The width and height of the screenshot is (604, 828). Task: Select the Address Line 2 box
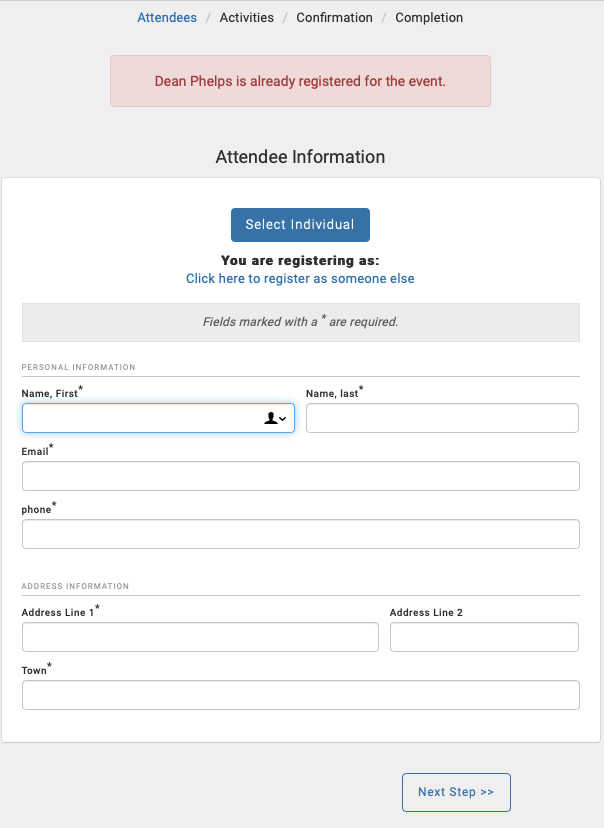pos(484,636)
